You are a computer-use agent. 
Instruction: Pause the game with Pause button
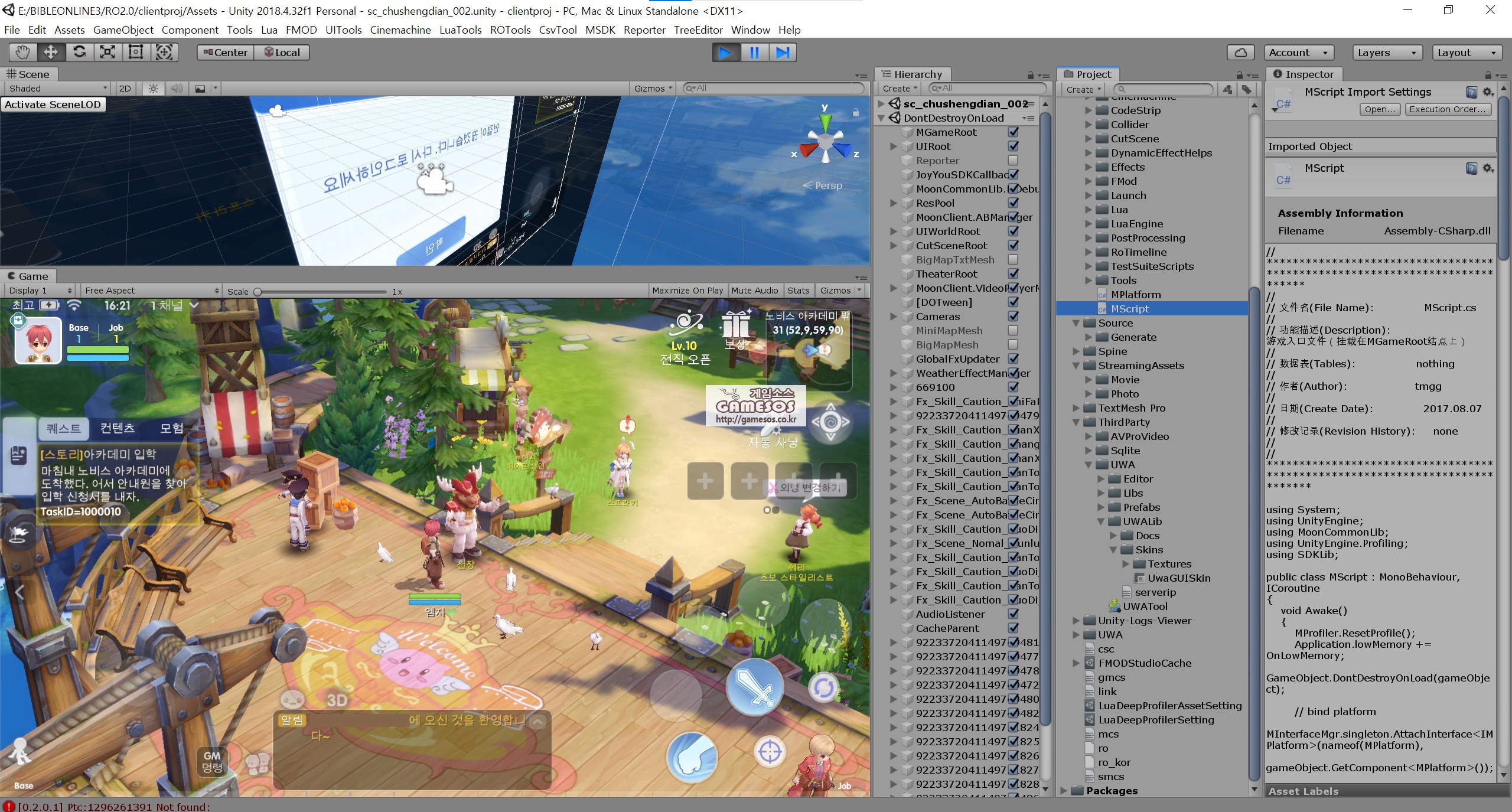pyautogui.click(x=754, y=53)
